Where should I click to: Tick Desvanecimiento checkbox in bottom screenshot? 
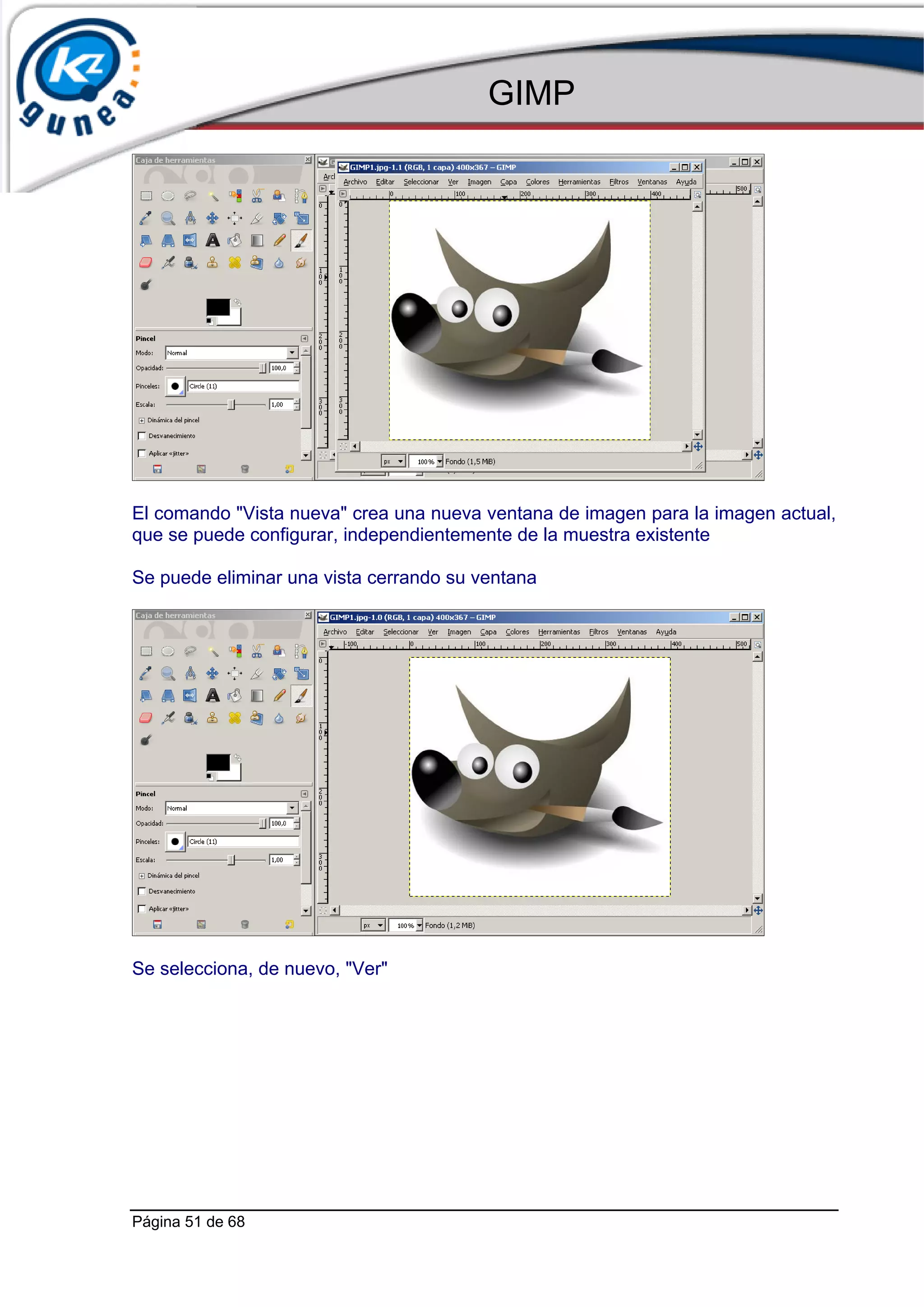(x=142, y=891)
